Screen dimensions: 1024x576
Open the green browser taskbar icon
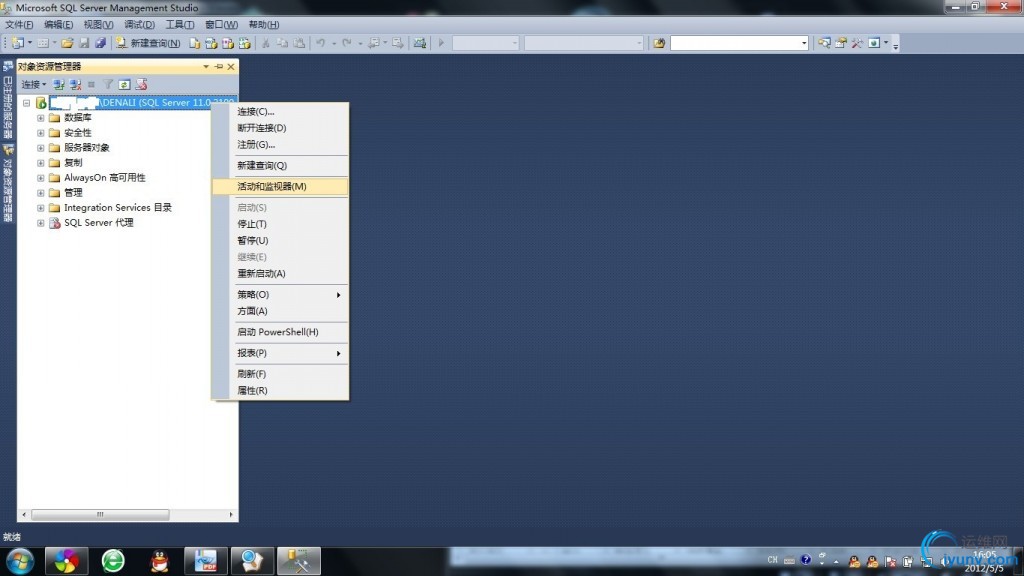[113, 562]
